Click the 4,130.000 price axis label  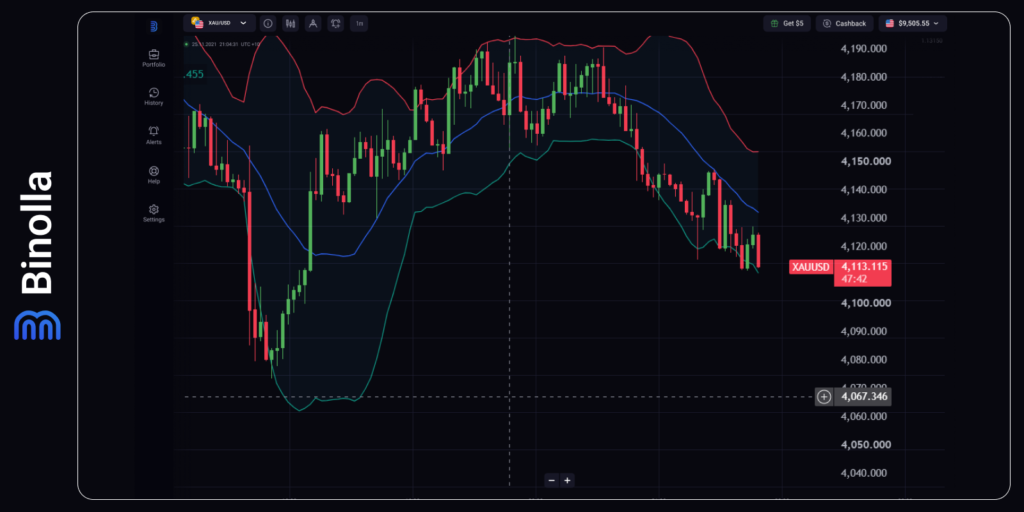pyautogui.click(x=863, y=218)
